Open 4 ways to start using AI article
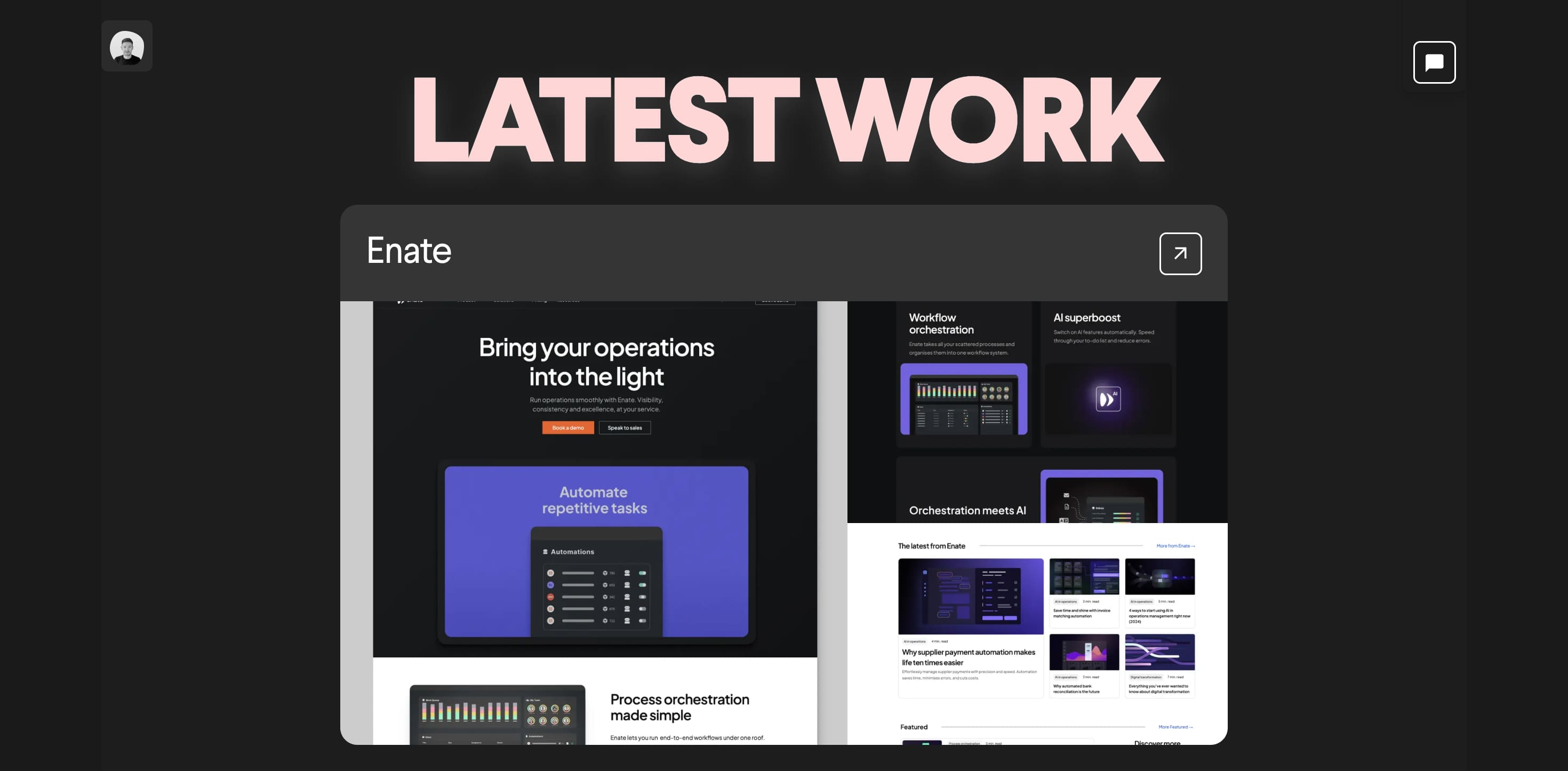Viewport: 1568px width, 771px height. pos(1159,616)
